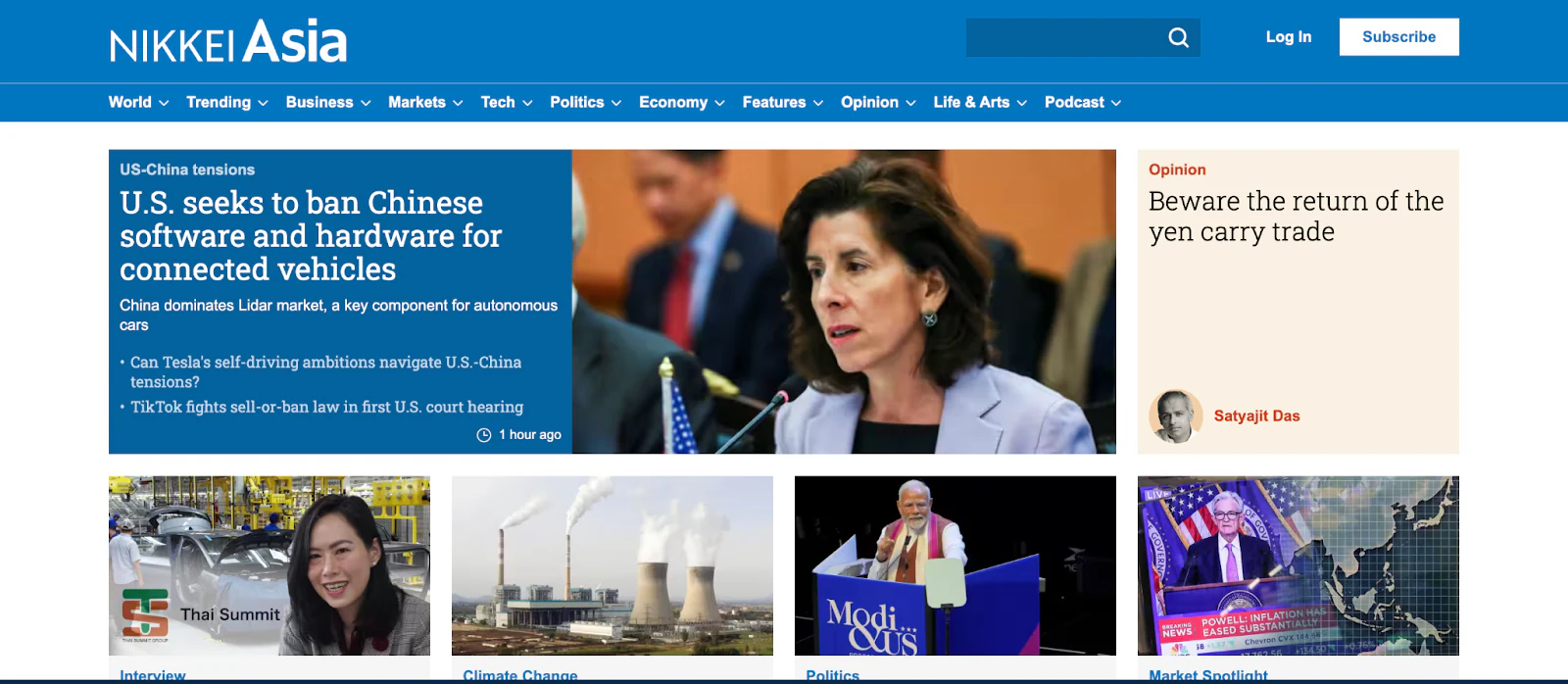Open the Tesla self-driving ambitions related story
The image size is (1568, 684).
tap(325, 372)
